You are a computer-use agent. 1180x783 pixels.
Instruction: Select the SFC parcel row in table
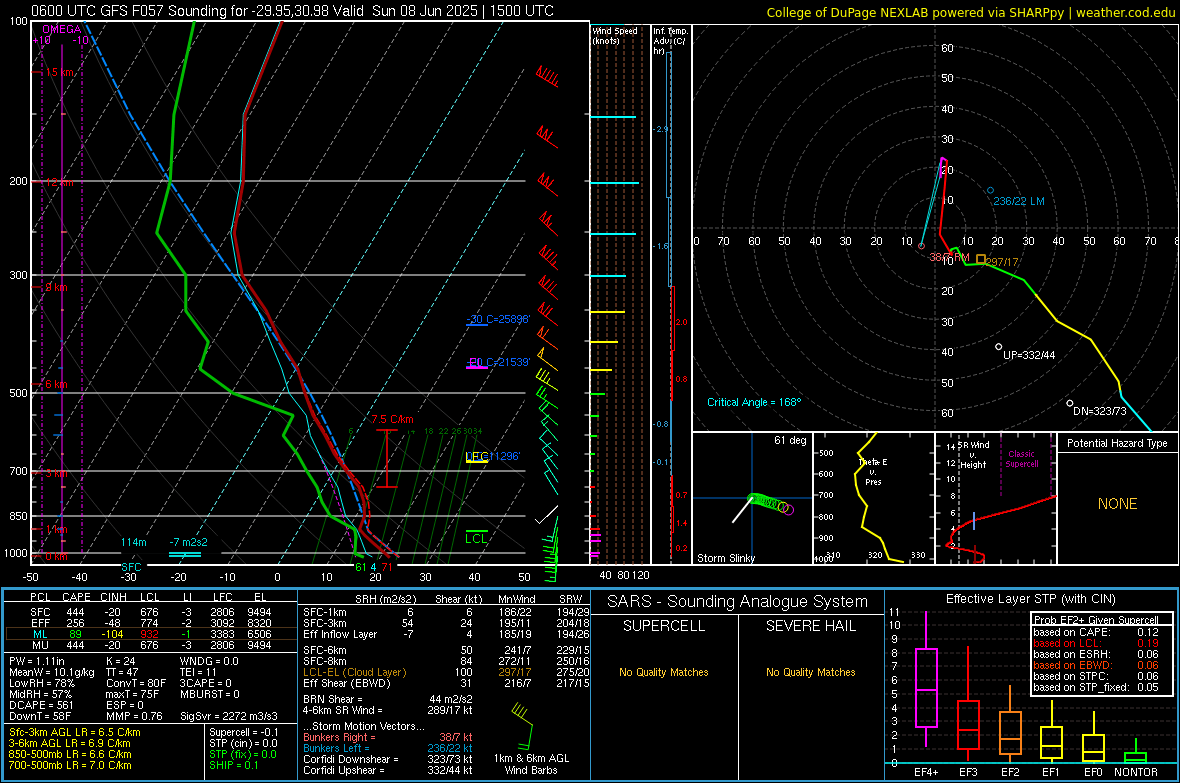[x=149, y=612]
